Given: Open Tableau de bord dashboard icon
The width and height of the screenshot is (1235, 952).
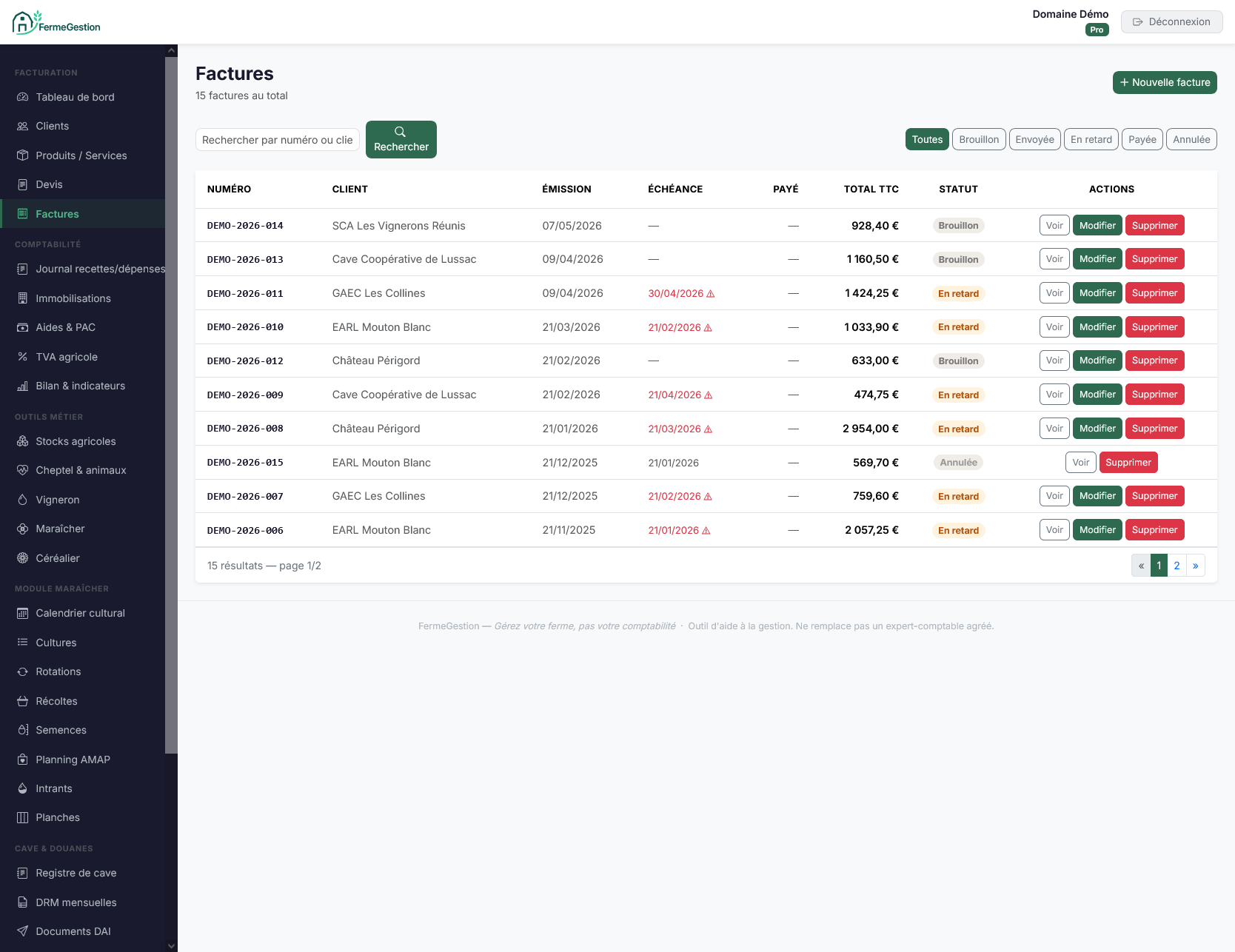Looking at the screenshot, I should (22, 97).
